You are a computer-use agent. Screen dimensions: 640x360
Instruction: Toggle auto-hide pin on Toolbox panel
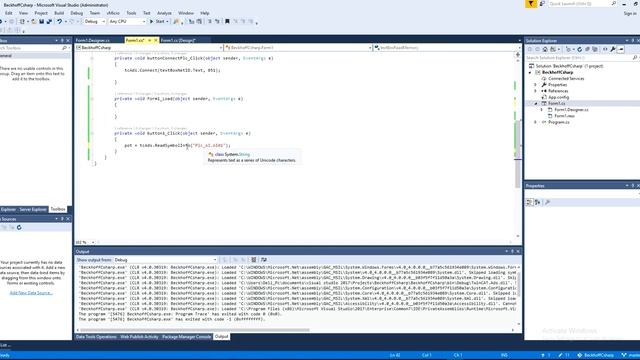tap(62, 40)
